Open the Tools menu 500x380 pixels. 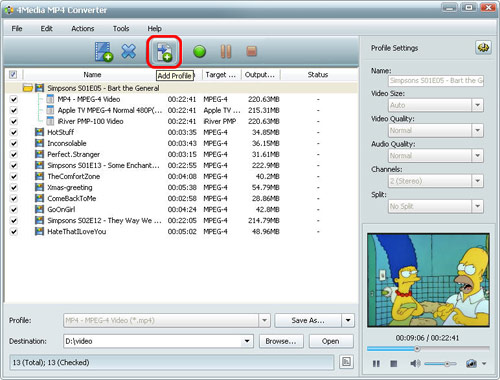(x=121, y=28)
